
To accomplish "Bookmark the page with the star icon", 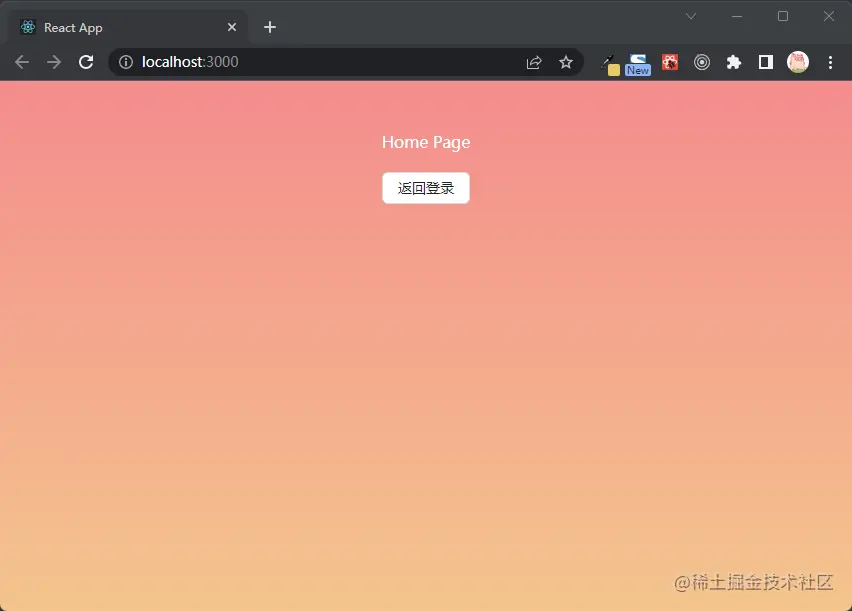I will coord(566,61).
